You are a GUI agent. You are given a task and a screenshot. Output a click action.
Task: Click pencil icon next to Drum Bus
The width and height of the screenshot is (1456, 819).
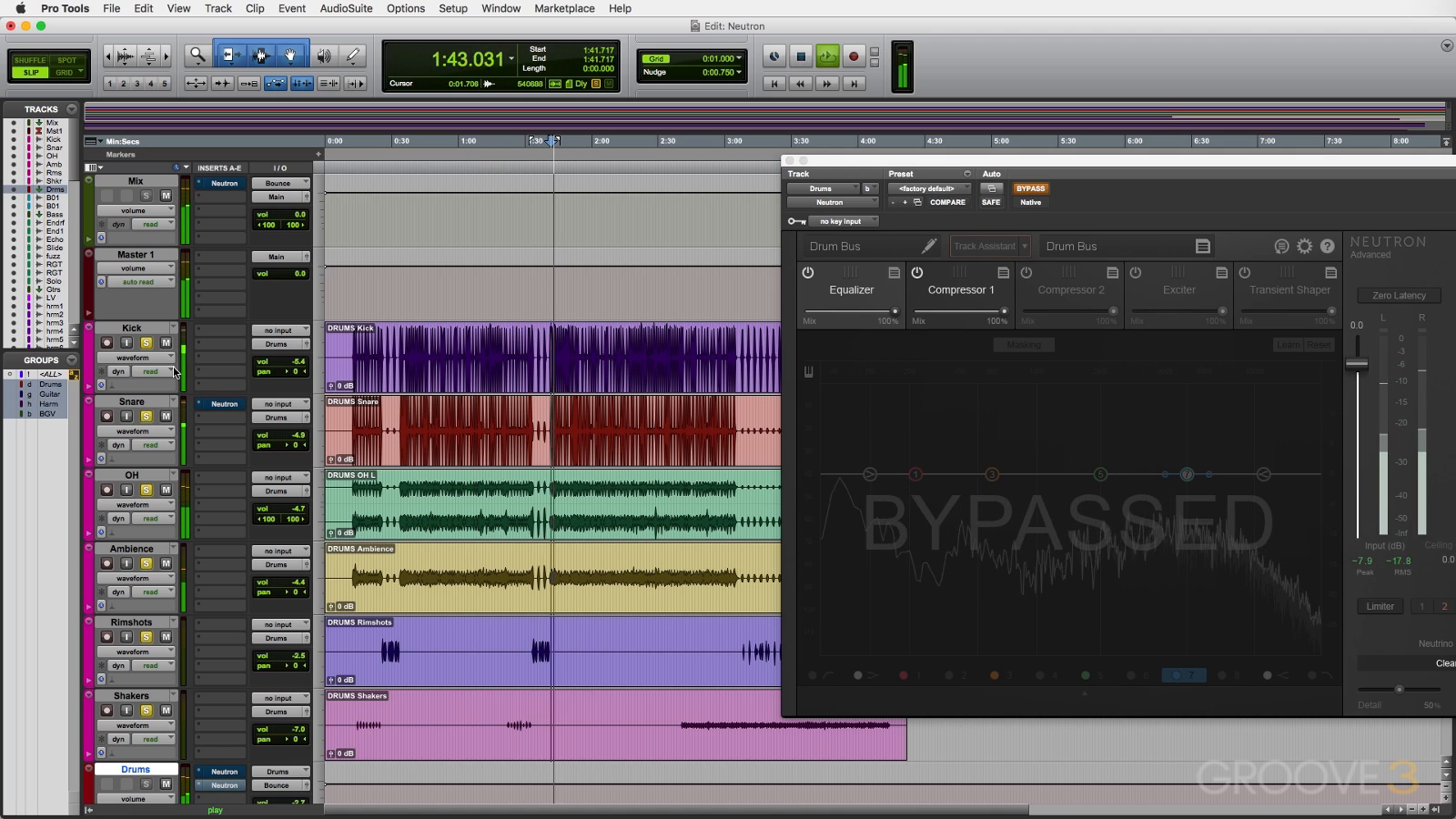[x=928, y=247]
